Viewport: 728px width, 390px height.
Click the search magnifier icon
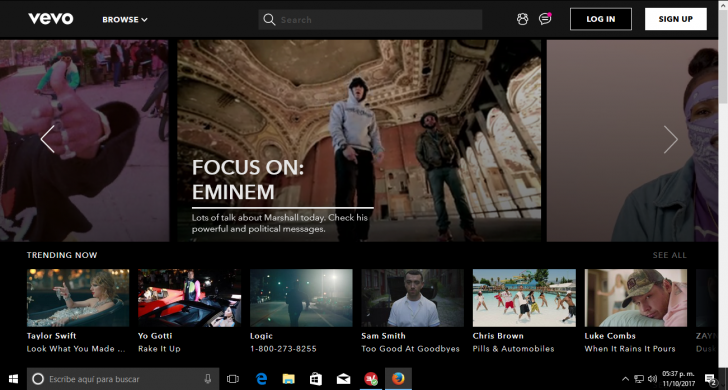tap(269, 20)
